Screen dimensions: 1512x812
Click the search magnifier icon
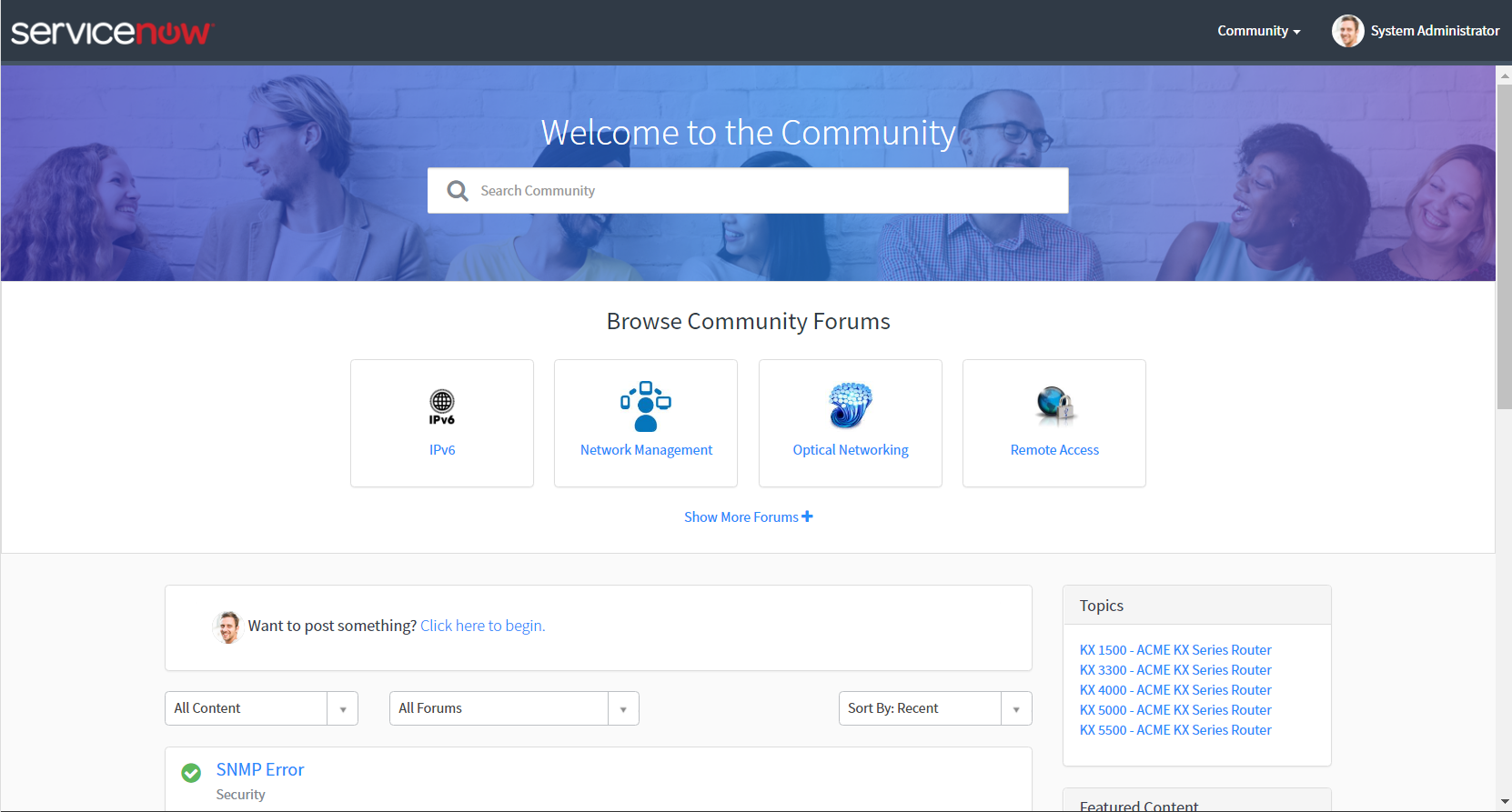point(458,191)
